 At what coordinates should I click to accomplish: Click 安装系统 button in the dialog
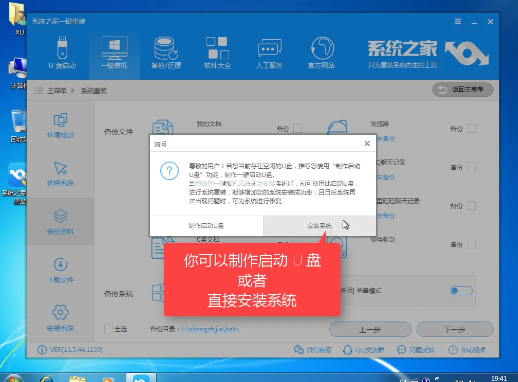(x=319, y=226)
